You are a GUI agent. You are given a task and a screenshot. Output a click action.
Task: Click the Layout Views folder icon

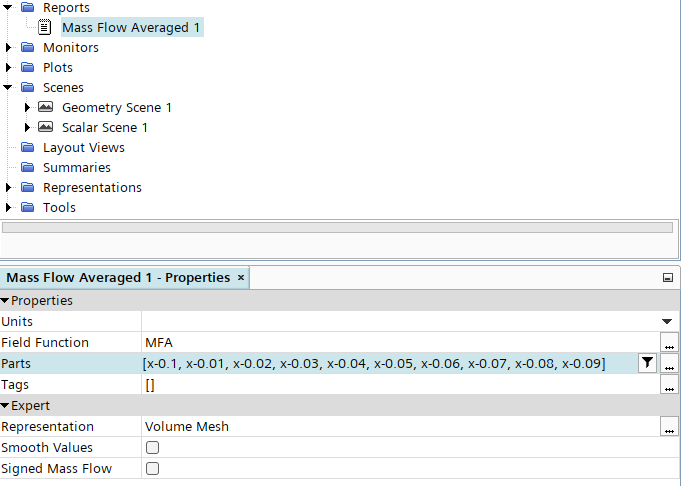click(27, 147)
